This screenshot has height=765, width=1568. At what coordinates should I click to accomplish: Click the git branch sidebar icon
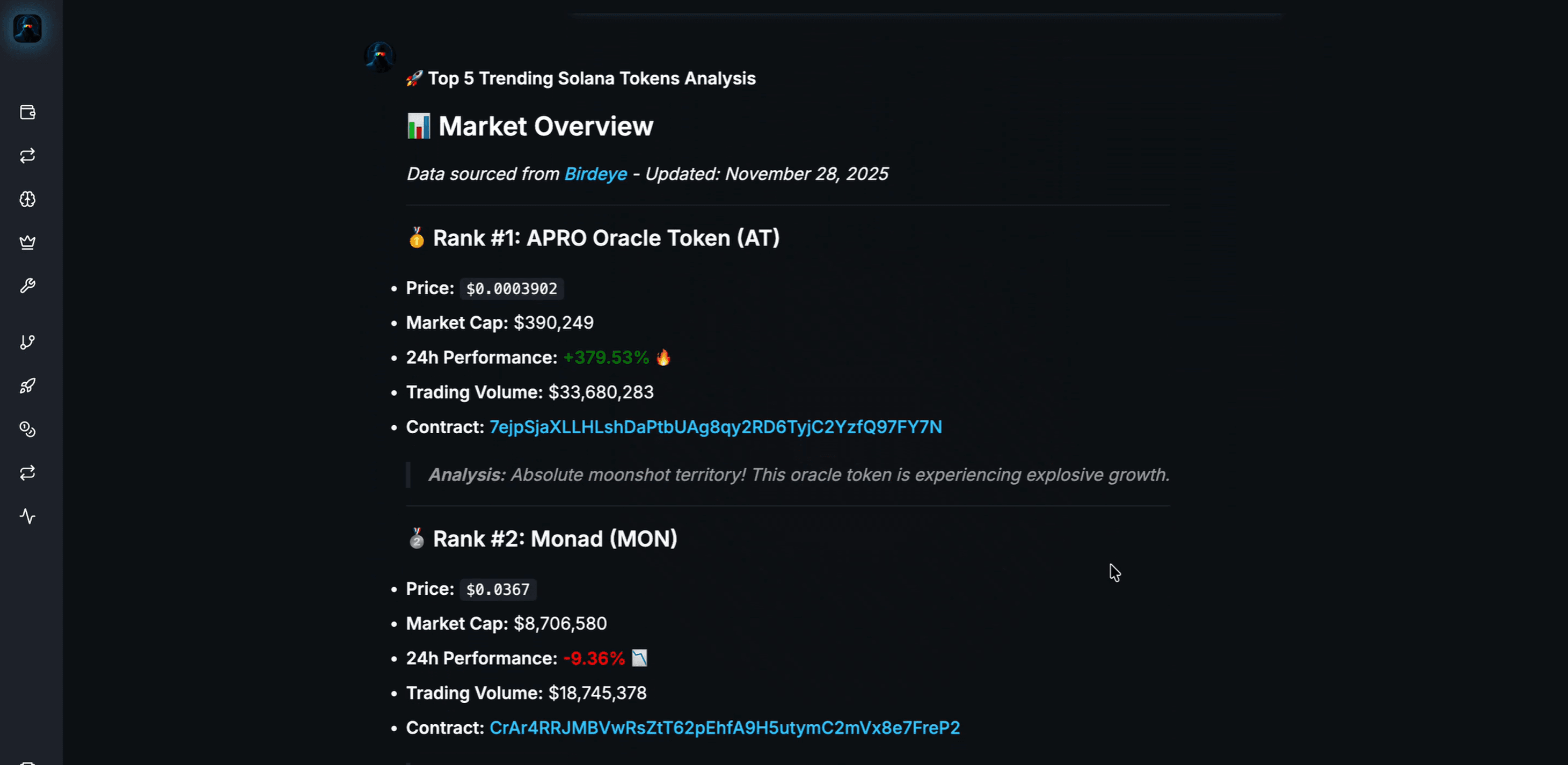click(x=27, y=342)
